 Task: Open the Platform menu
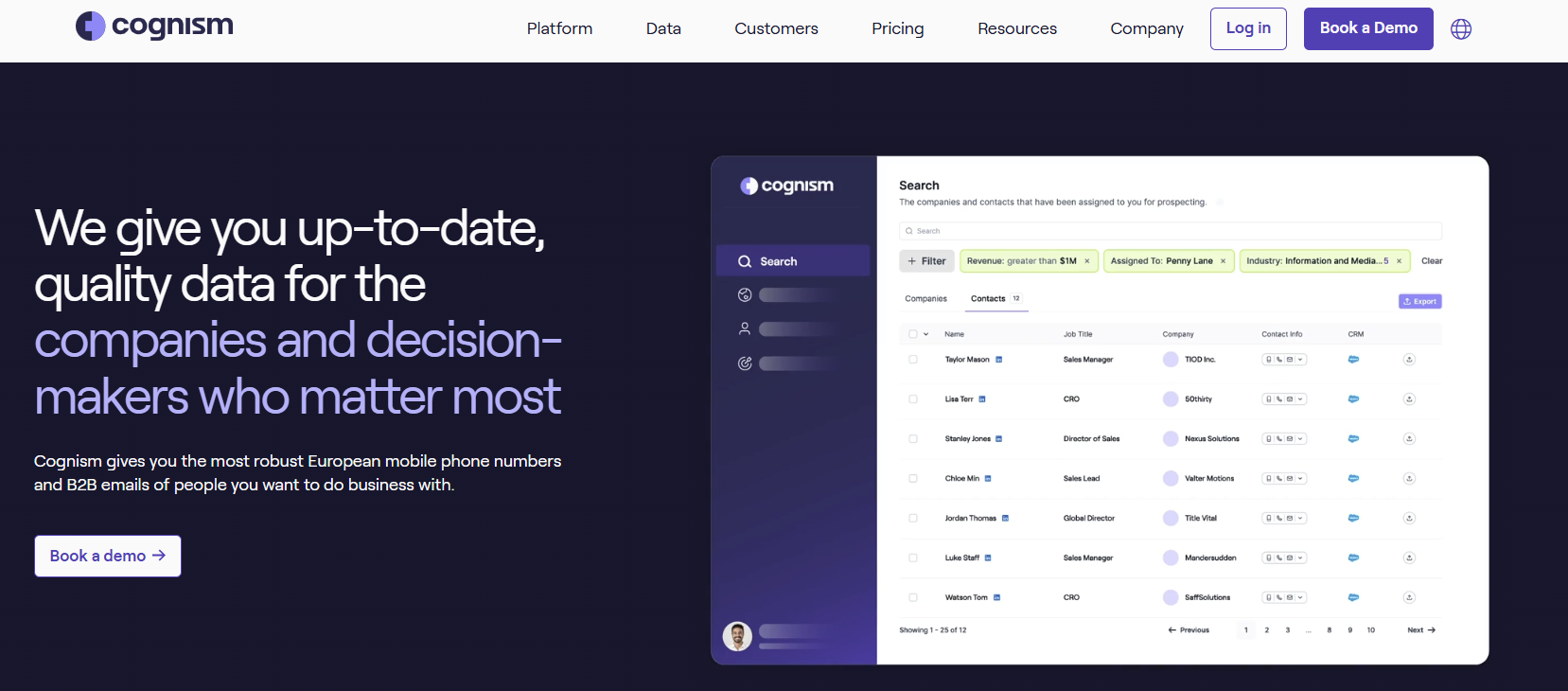(x=560, y=29)
